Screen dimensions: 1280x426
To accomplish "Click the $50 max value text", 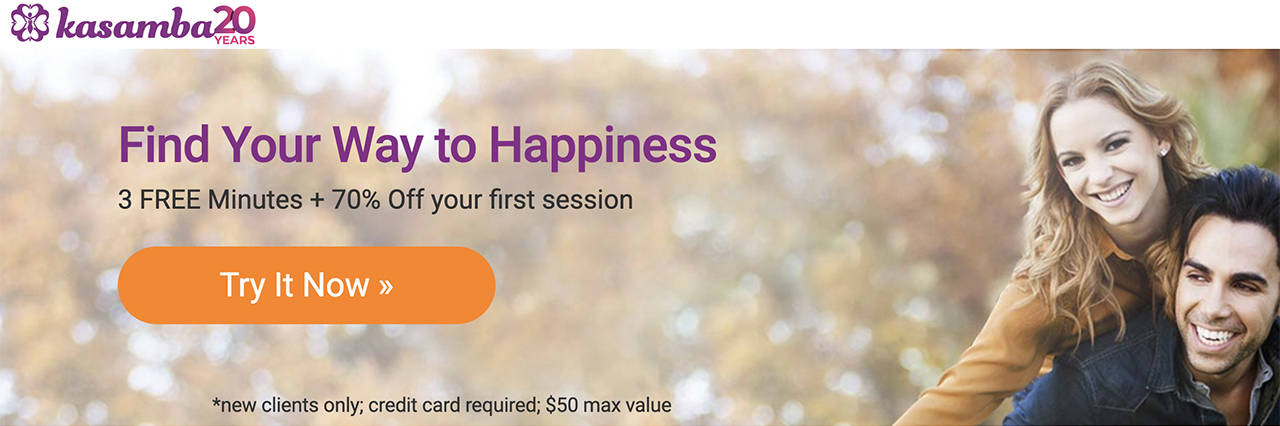I will [x=608, y=405].
